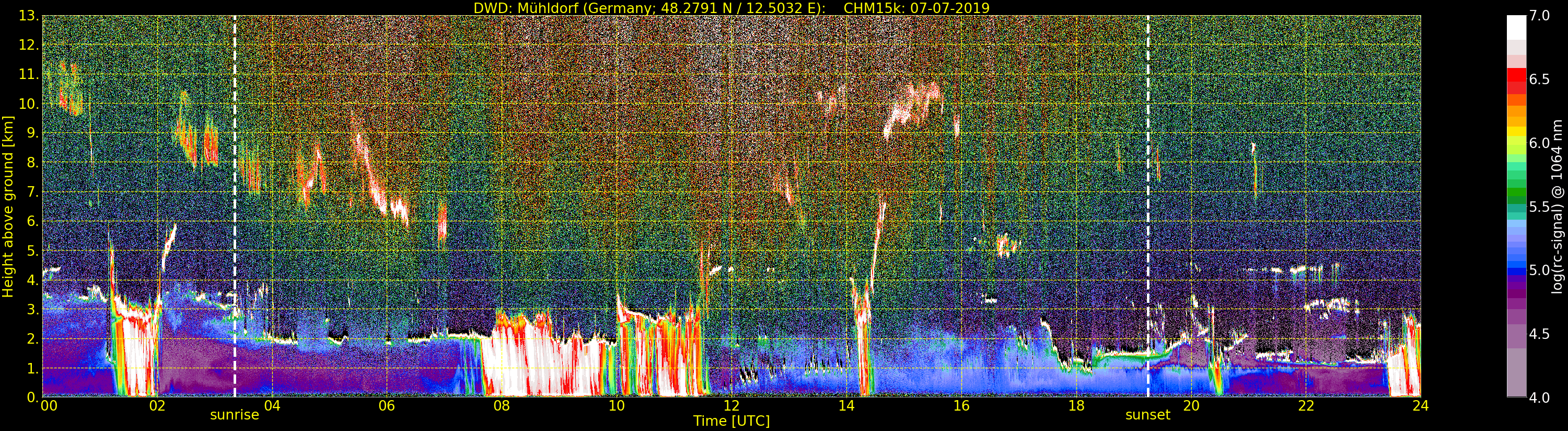Click the height axis tick label '5.'
1568x431 pixels.
(x=32, y=251)
